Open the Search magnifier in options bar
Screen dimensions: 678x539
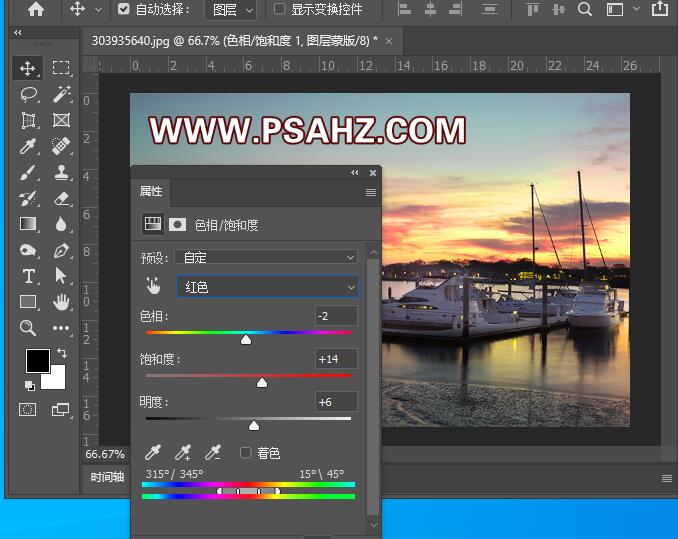(585, 9)
